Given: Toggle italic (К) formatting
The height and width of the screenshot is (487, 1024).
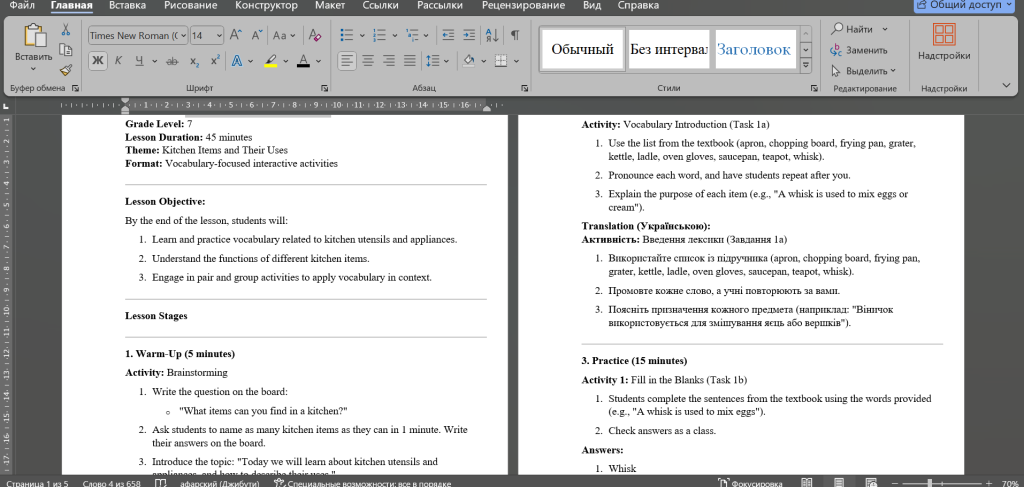Looking at the screenshot, I should point(120,60).
